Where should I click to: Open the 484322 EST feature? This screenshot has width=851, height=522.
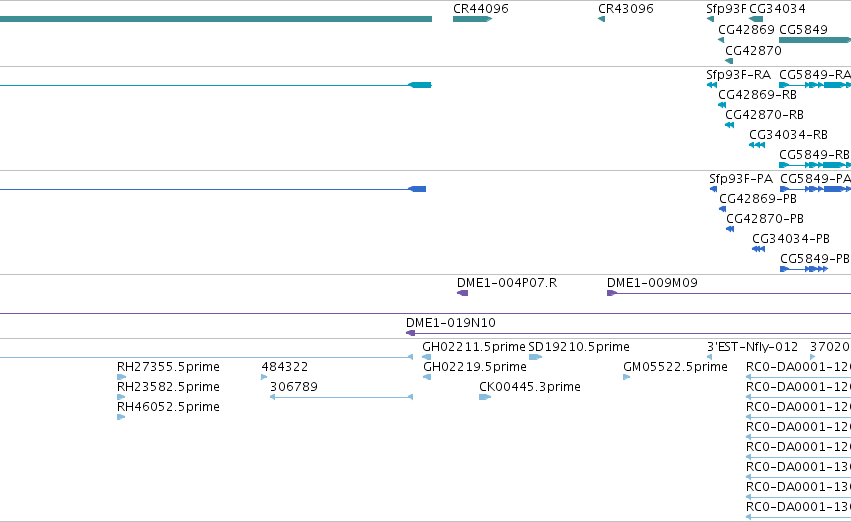[264, 377]
